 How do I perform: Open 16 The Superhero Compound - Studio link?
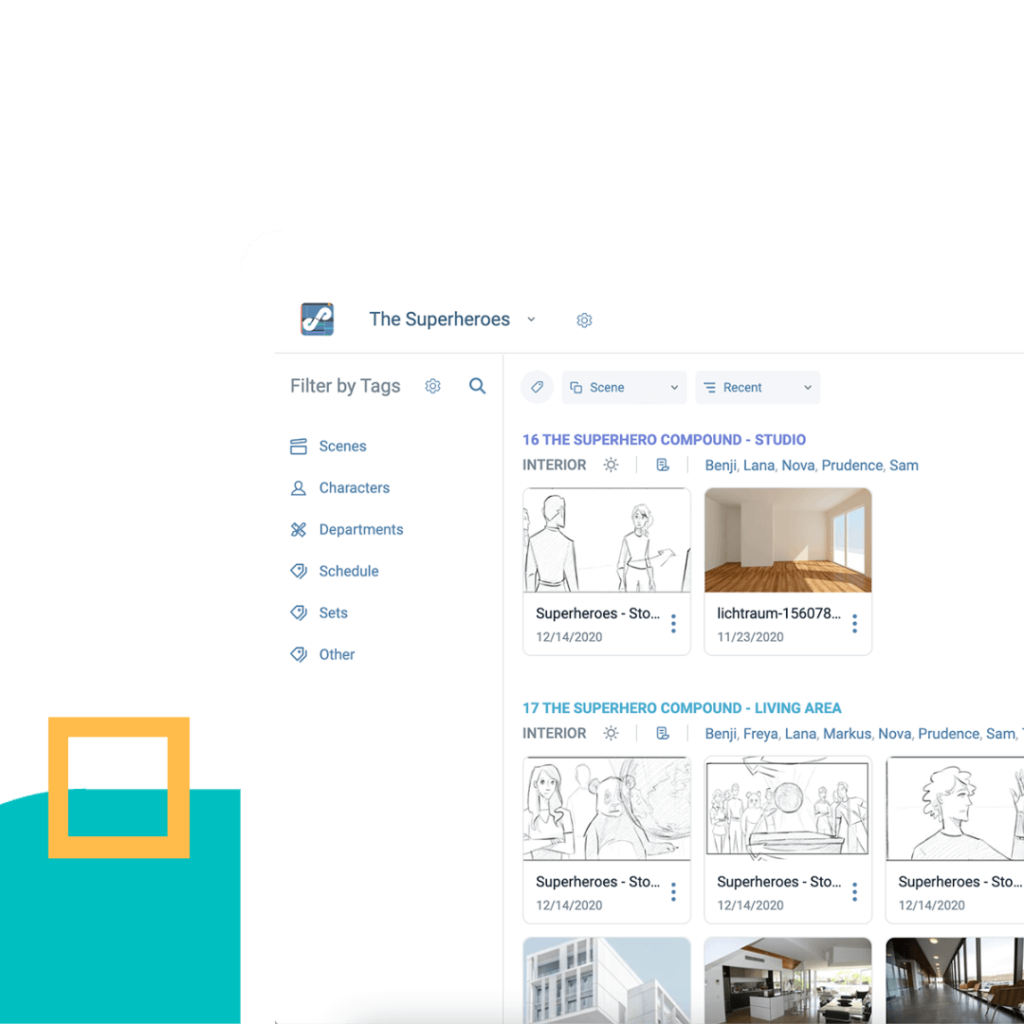point(664,439)
